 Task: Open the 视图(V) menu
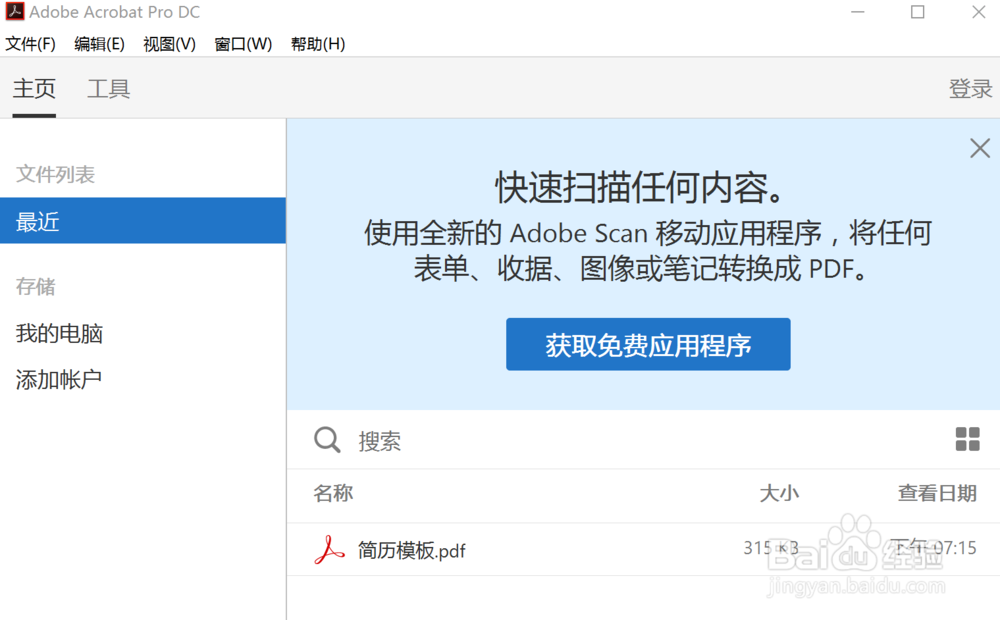[x=170, y=43]
